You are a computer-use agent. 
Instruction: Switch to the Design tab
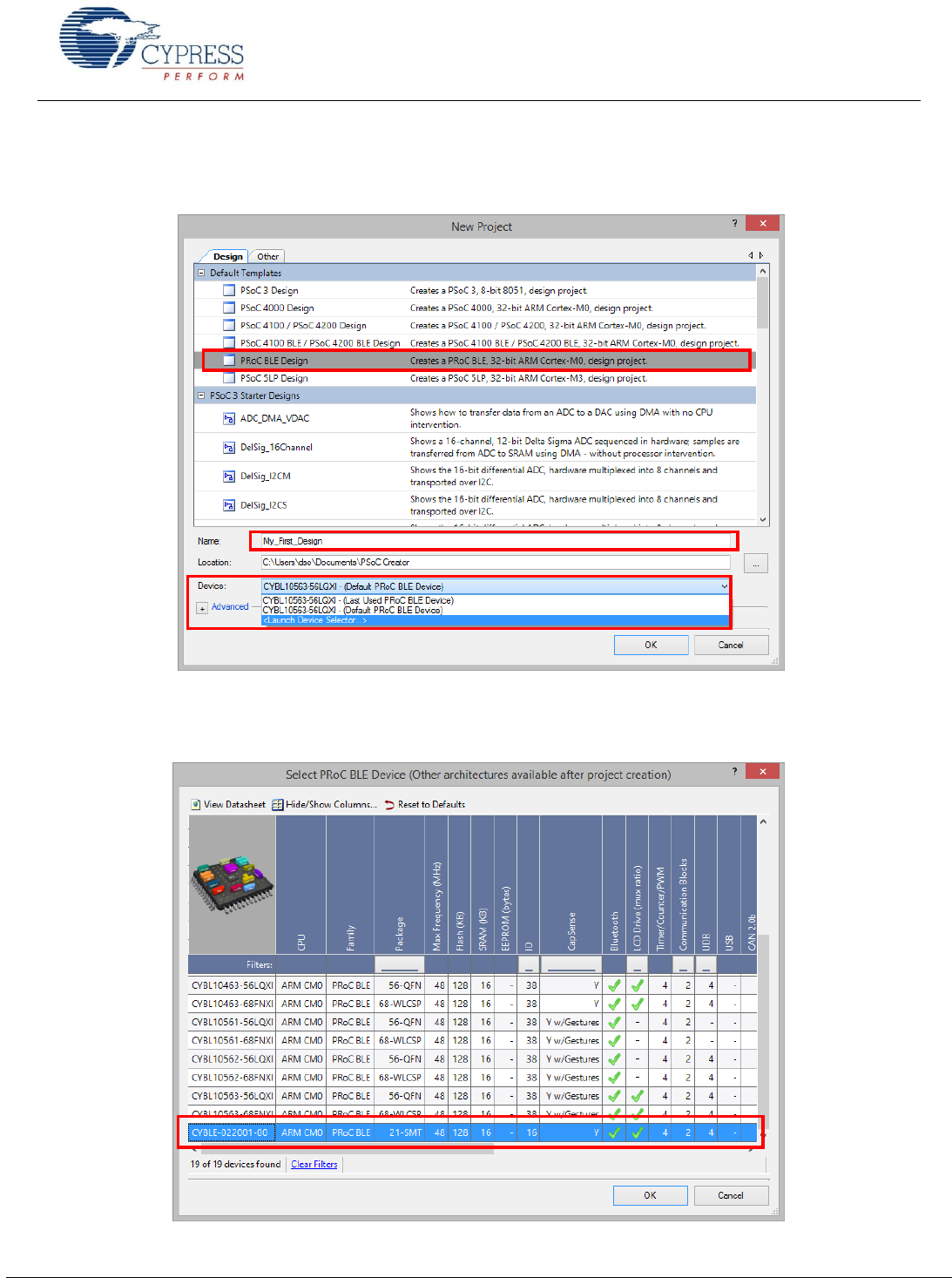click(x=227, y=256)
